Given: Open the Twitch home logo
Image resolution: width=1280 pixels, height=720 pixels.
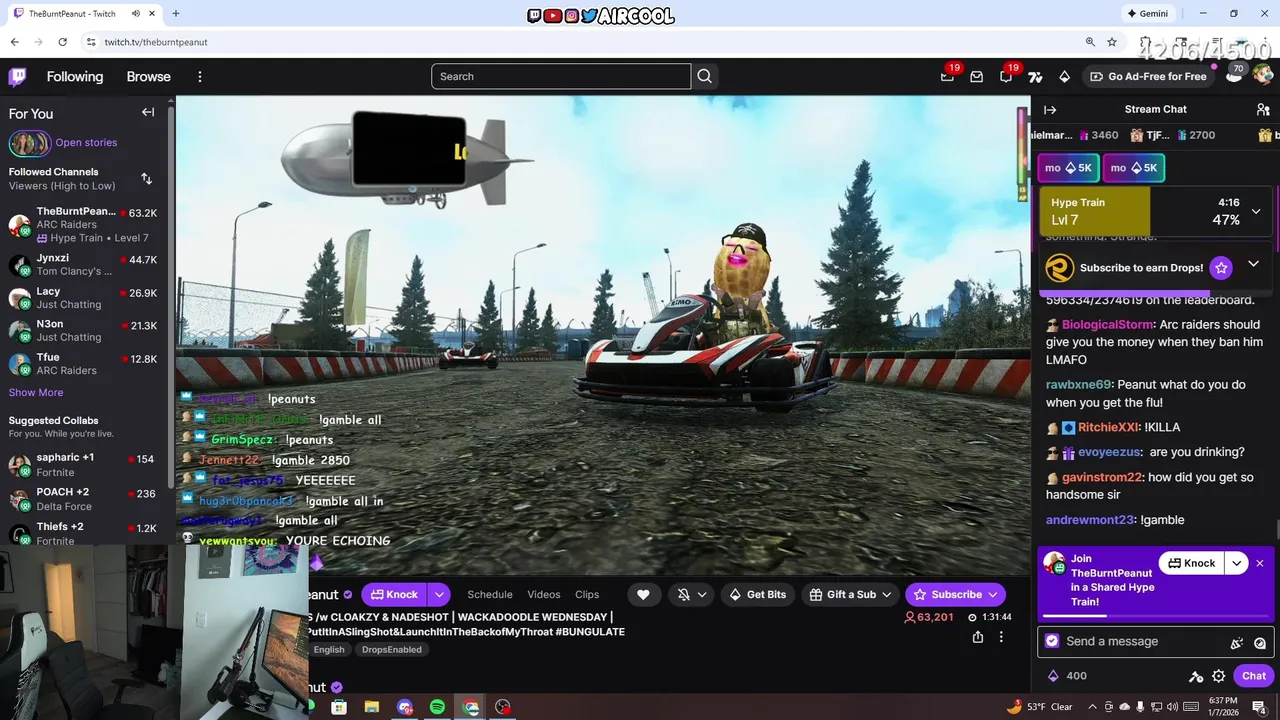Looking at the screenshot, I should (18, 77).
